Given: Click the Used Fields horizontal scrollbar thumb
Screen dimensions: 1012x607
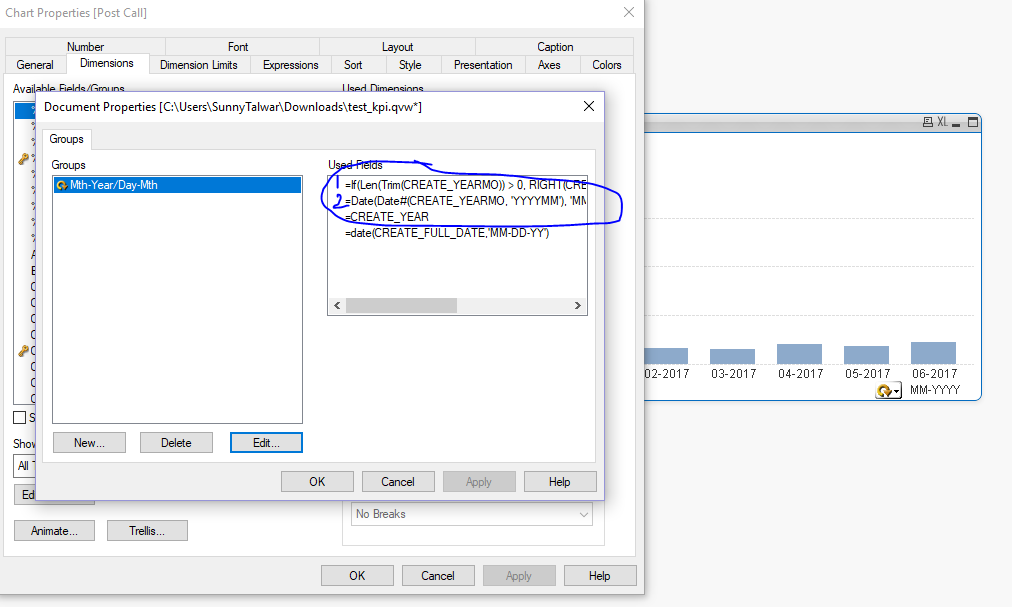Looking at the screenshot, I should tap(401, 305).
